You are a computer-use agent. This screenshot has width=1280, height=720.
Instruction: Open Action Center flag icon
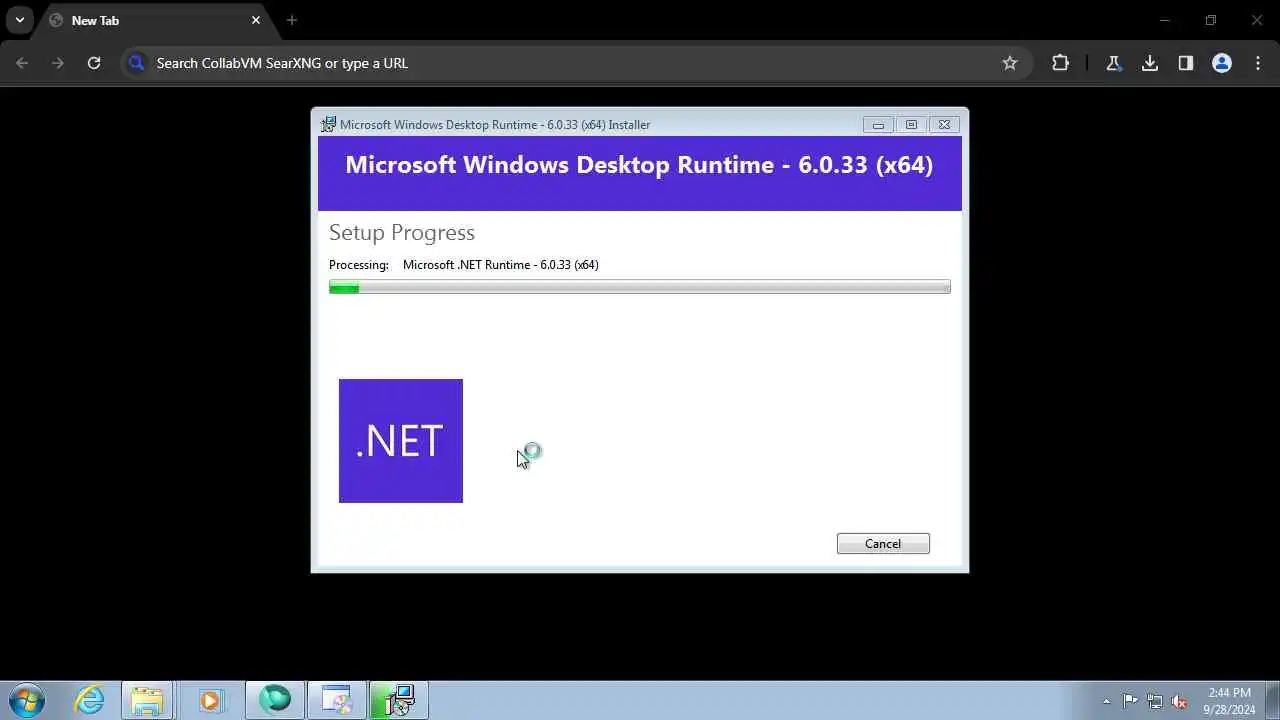click(1130, 701)
